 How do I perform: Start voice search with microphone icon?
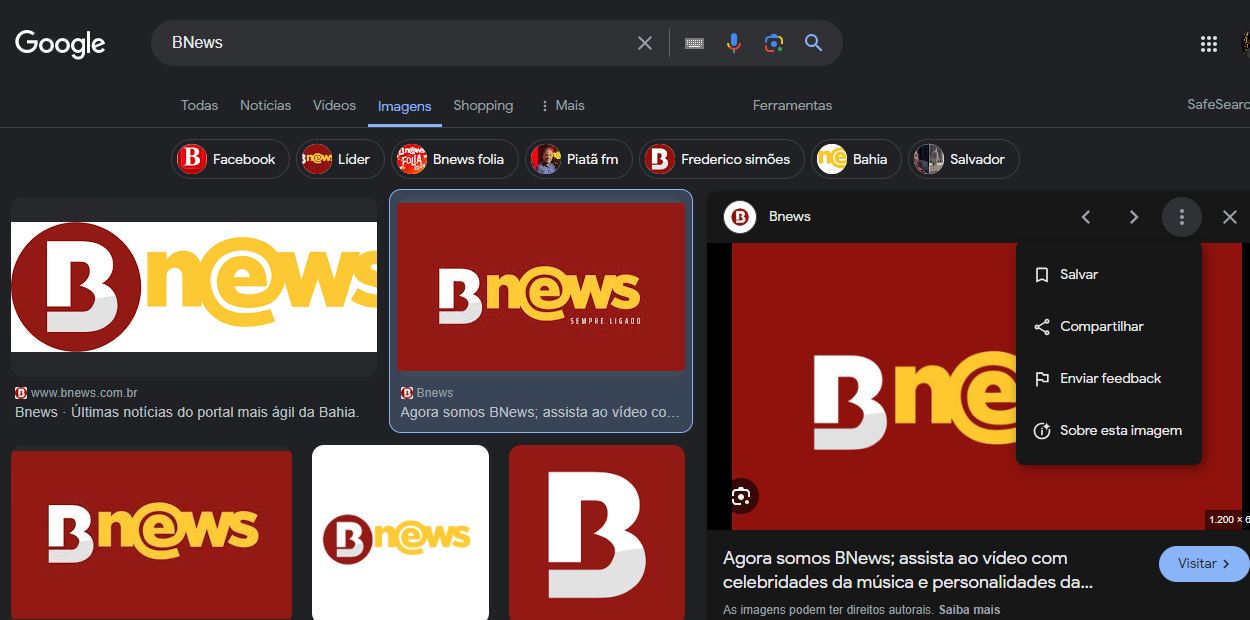pyautogui.click(x=734, y=43)
